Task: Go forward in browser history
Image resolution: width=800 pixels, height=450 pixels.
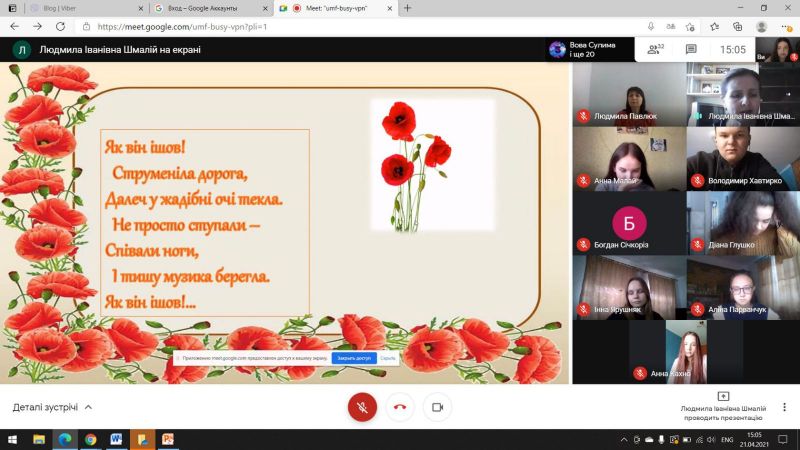Action: point(38,27)
